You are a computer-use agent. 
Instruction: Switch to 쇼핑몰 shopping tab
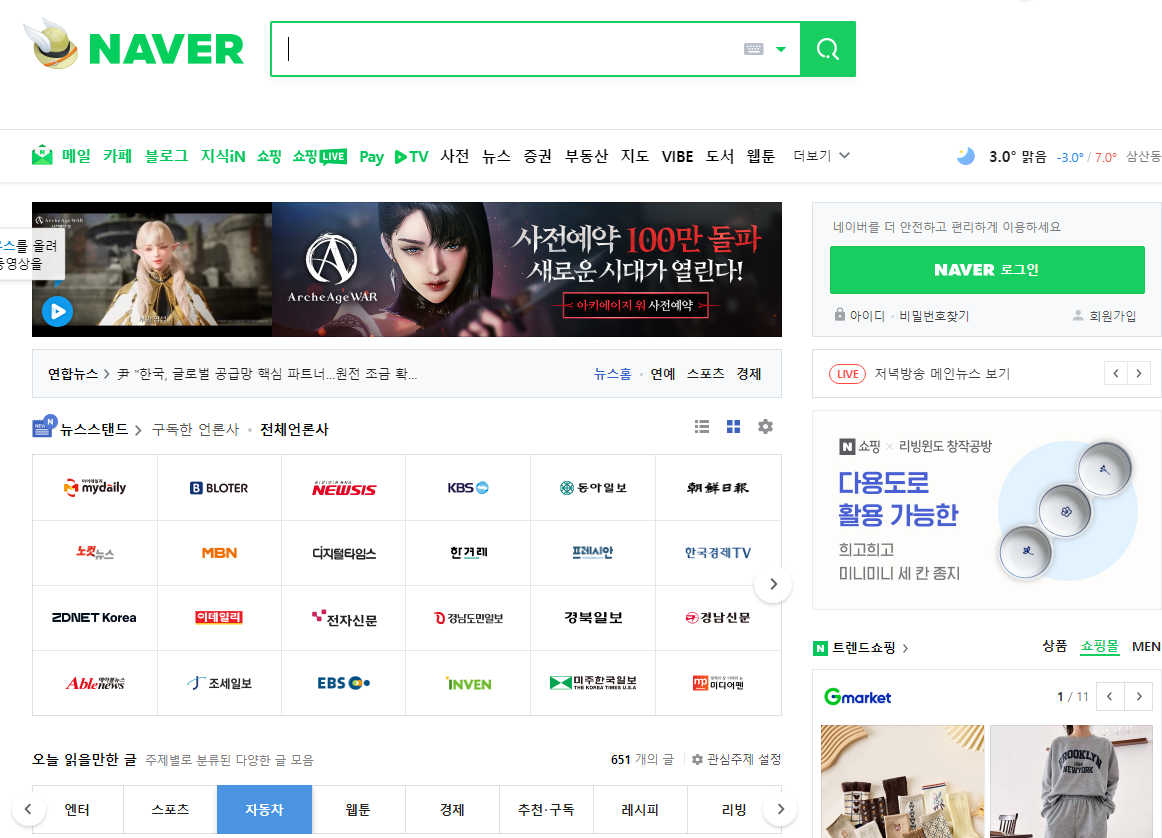[x=1099, y=646]
